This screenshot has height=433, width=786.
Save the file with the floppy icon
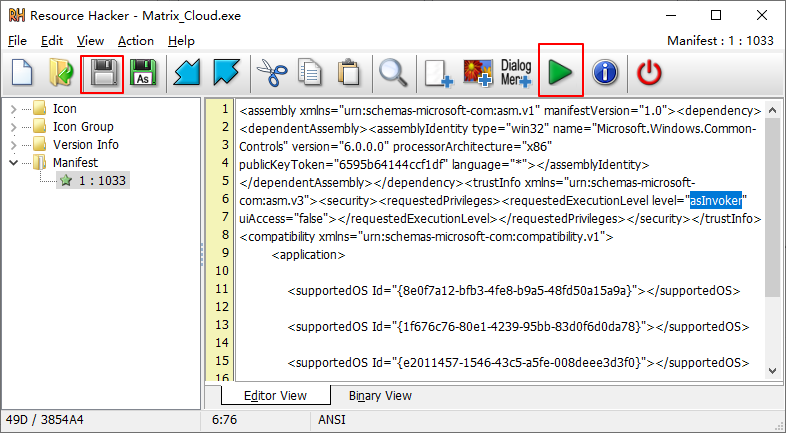102,73
